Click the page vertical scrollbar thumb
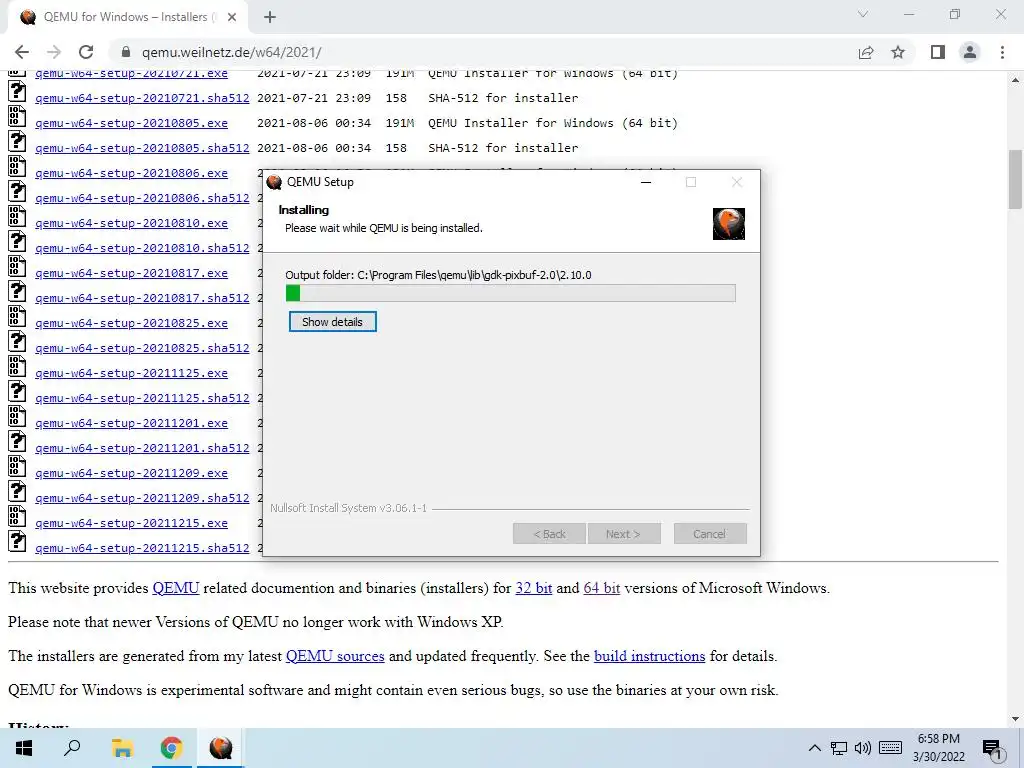The height and width of the screenshot is (768, 1024). pos(1015,179)
